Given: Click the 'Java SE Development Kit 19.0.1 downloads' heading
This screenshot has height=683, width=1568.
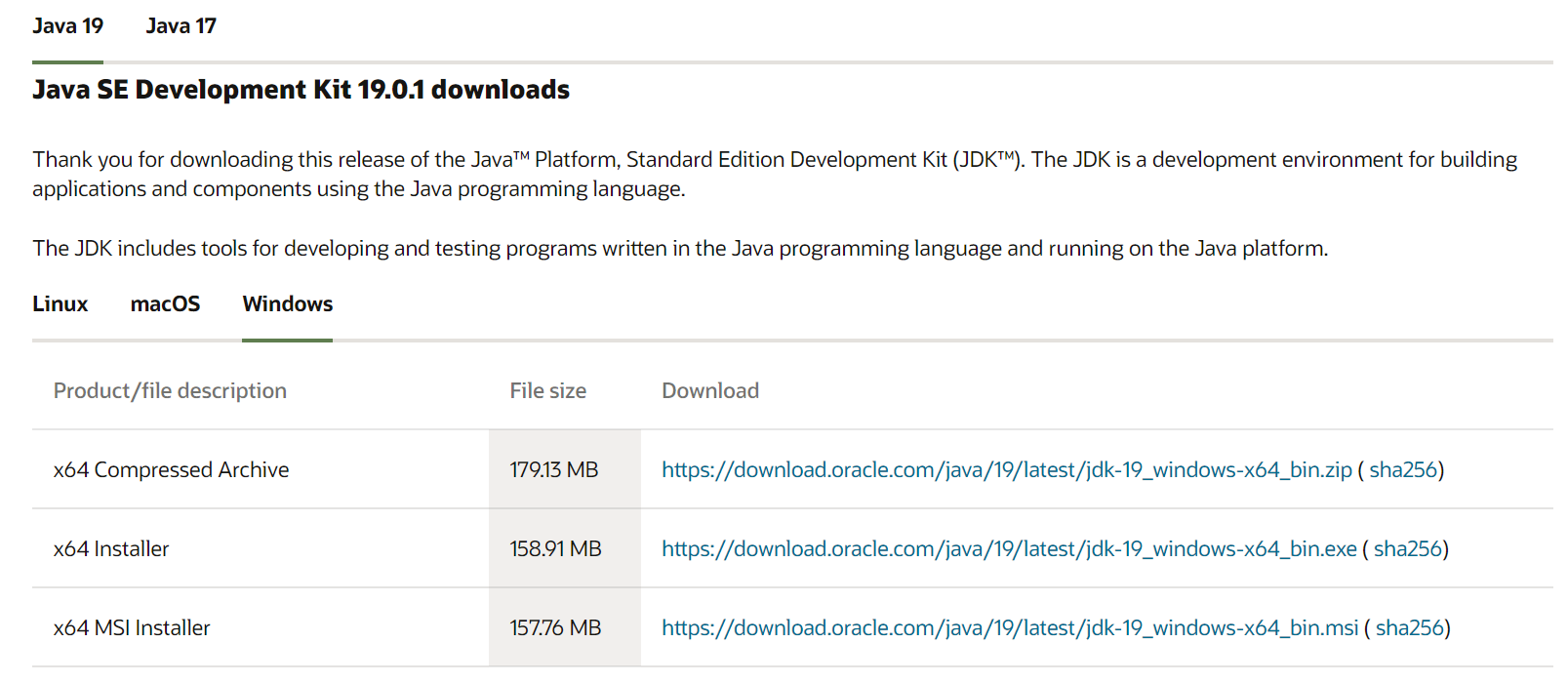Looking at the screenshot, I should coord(301,90).
